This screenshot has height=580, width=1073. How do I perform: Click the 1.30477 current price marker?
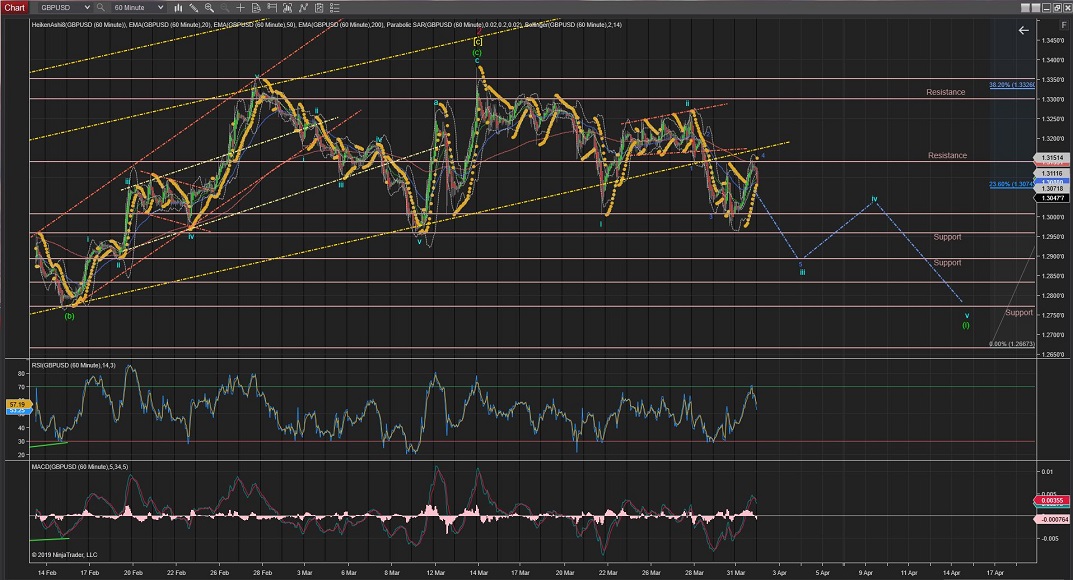pyautogui.click(x=1052, y=198)
